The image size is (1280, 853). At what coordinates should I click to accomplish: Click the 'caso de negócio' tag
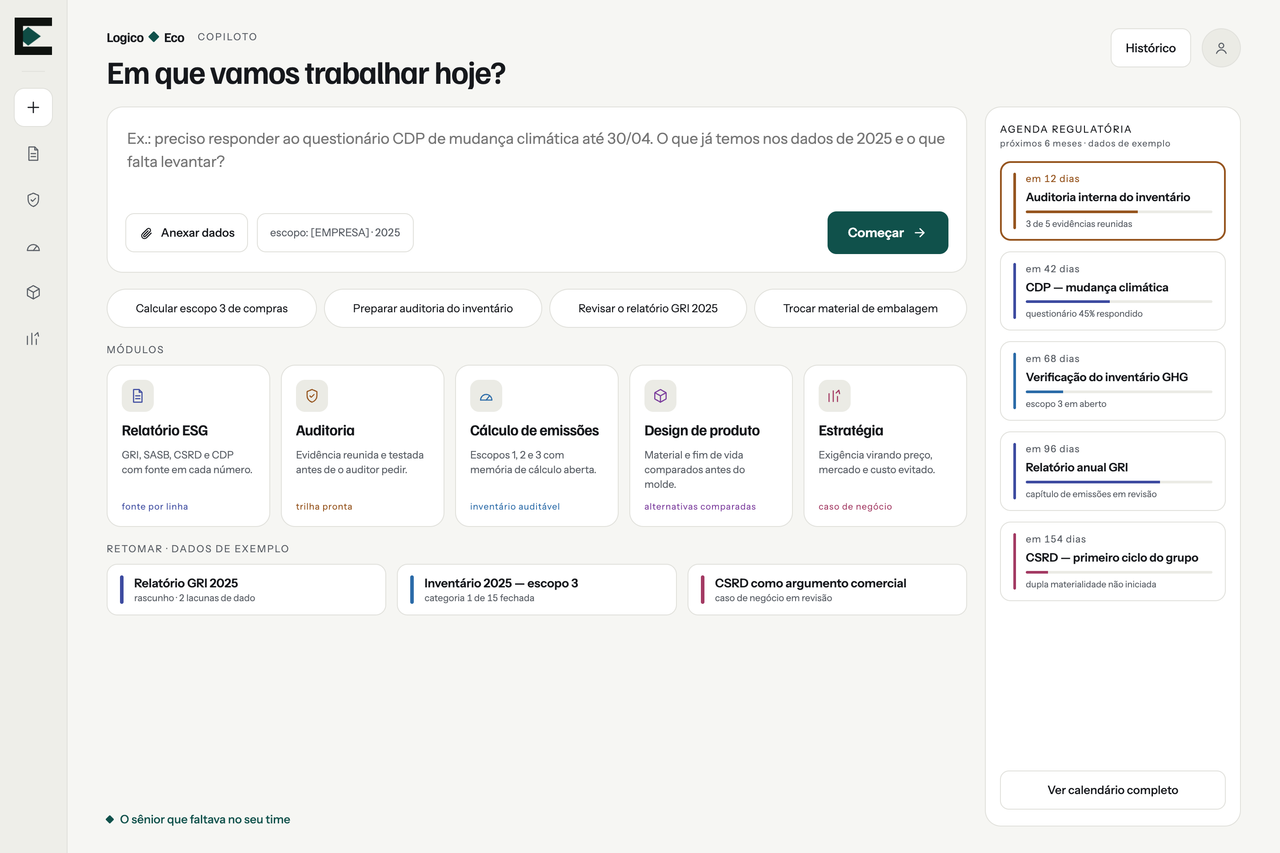pyautogui.click(x=855, y=507)
